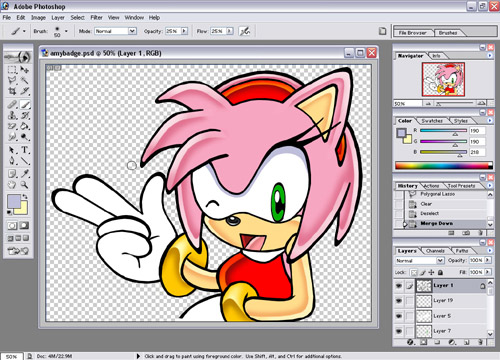The image size is (500, 360).
Task: Switch to Quick Mask mode
Action: tap(24, 226)
